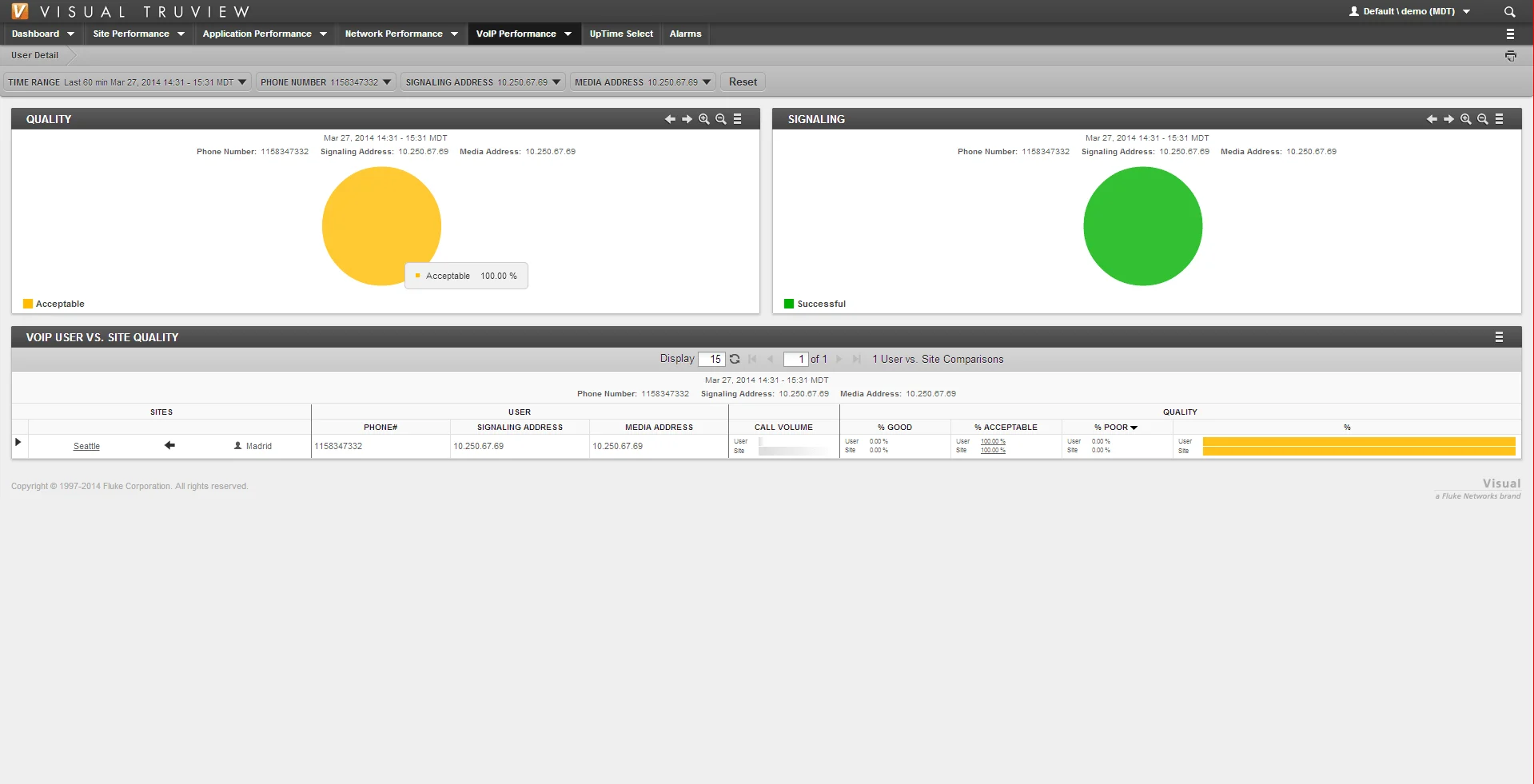1534x784 pixels.
Task: Open the Time Range filter dropdown
Action: point(128,82)
